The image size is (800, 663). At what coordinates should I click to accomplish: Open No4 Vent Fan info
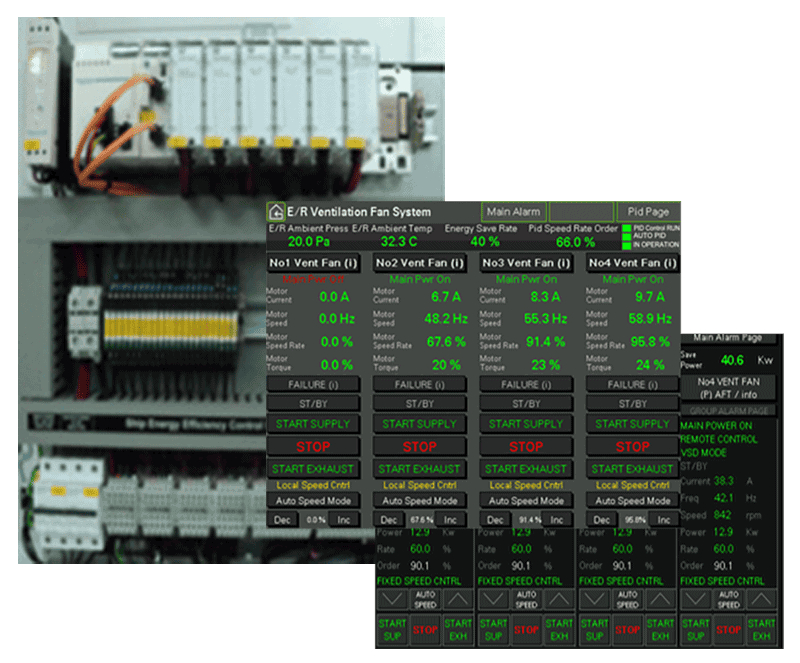tap(633, 263)
